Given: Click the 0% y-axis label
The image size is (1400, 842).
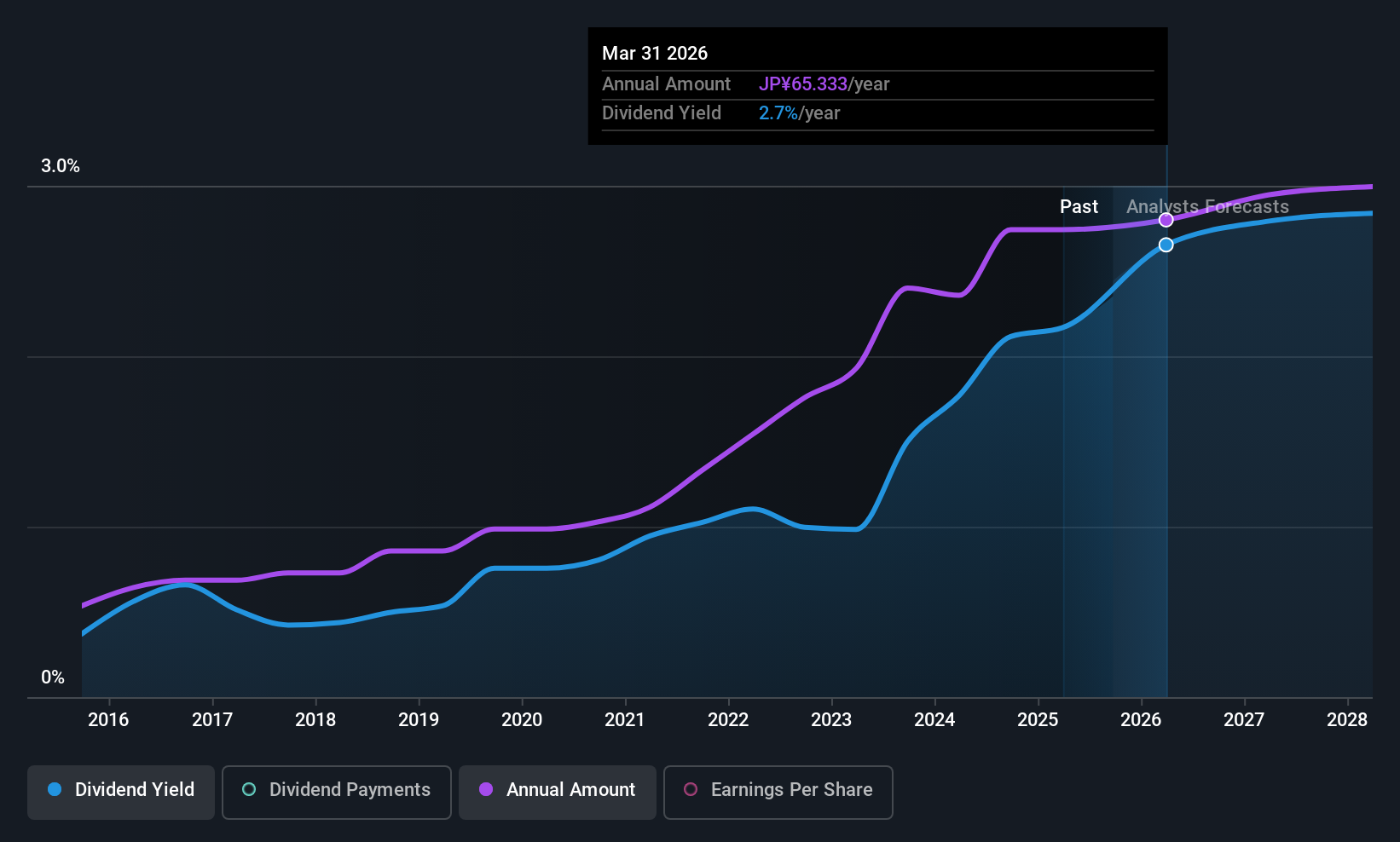Looking at the screenshot, I should (53, 678).
